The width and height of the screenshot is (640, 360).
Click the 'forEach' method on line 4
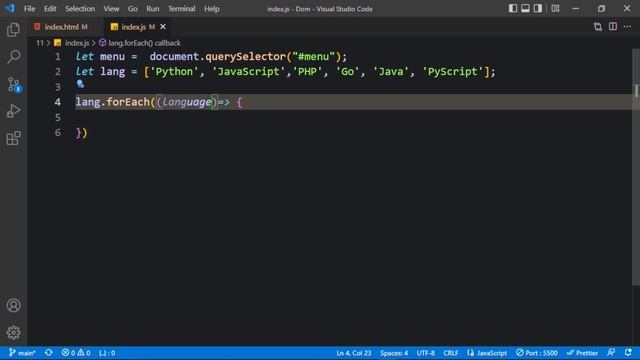[128, 102]
